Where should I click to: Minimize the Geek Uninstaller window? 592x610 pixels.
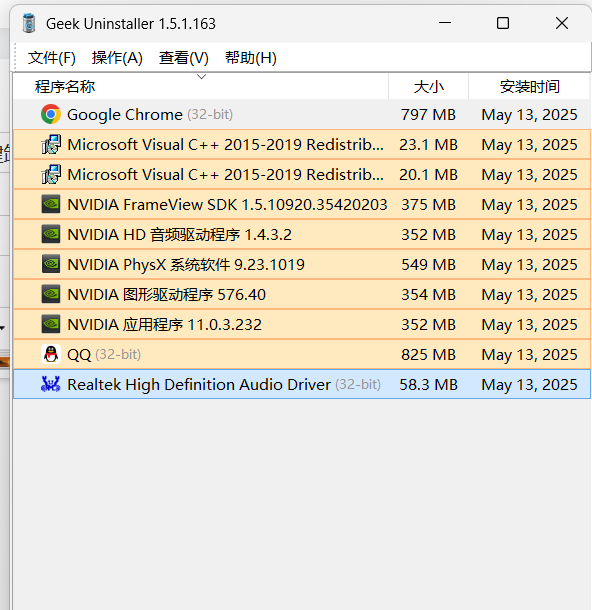pyautogui.click(x=445, y=23)
